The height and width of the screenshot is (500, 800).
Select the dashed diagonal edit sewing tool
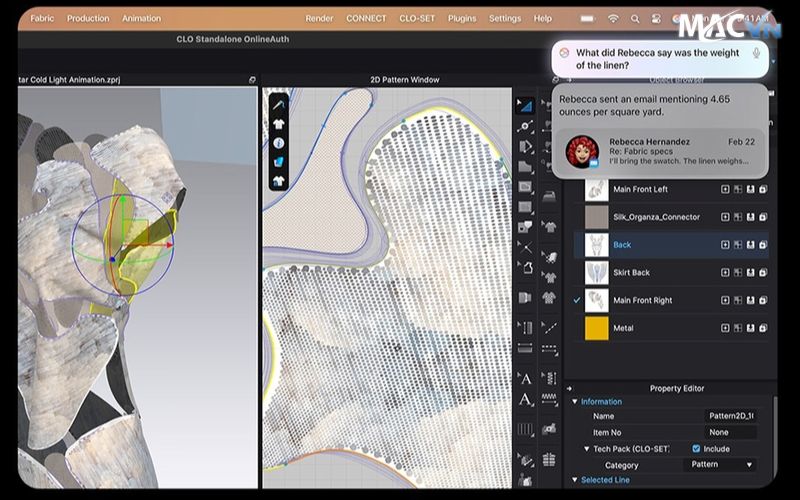pyautogui.click(x=549, y=328)
